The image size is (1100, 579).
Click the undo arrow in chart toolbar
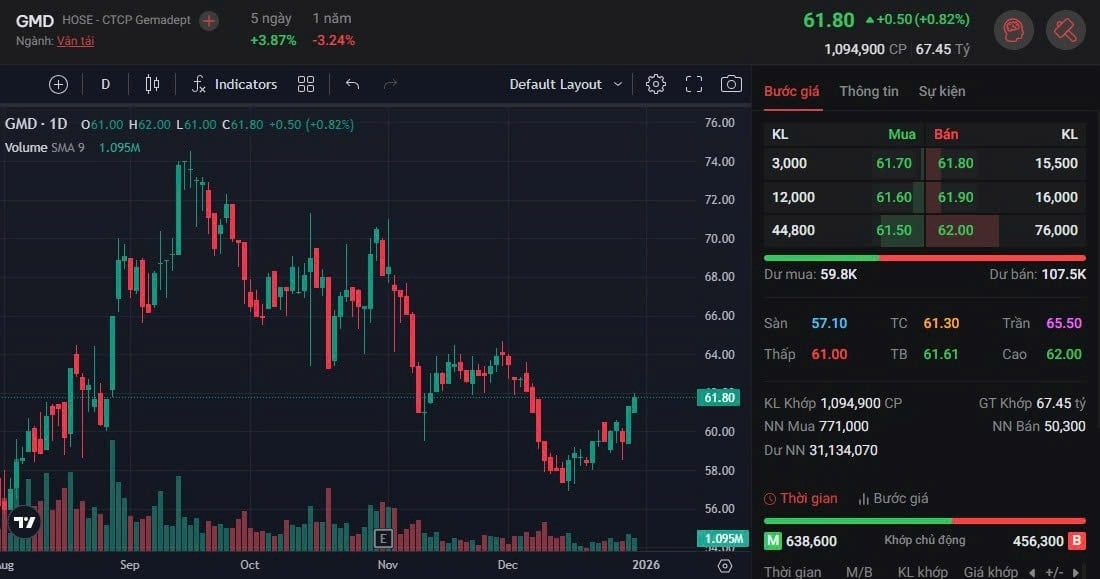(352, 84)
